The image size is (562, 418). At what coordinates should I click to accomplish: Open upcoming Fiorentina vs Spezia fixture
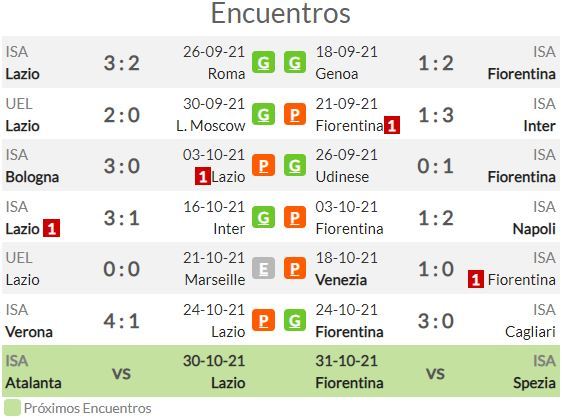(435, 371)
